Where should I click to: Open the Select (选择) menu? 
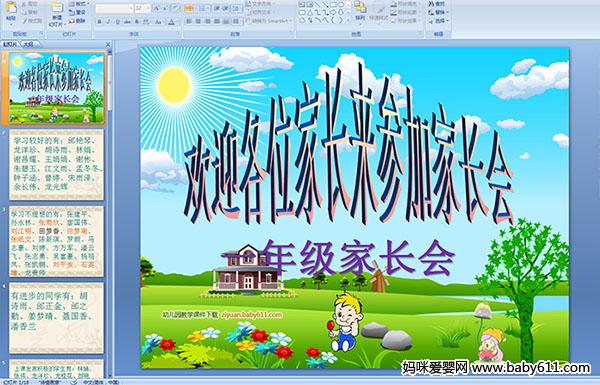438,21
